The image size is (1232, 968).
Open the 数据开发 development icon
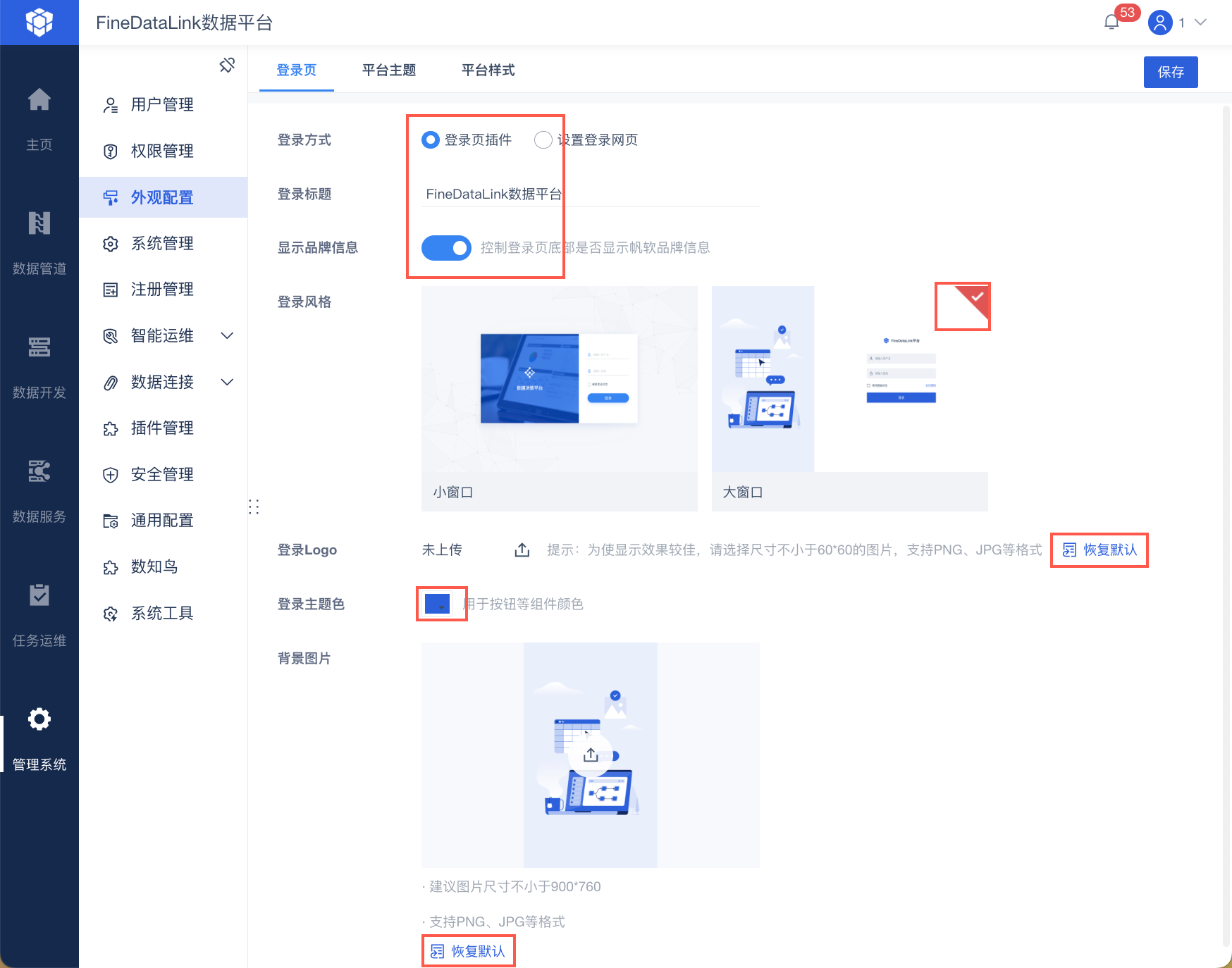tap(39, 347)
